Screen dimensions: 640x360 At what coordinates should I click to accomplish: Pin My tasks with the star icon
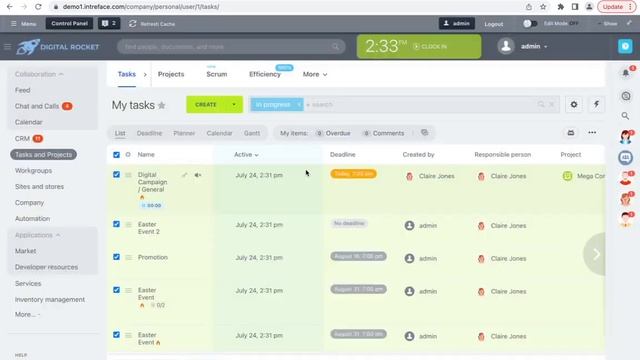tap(162, 106)
